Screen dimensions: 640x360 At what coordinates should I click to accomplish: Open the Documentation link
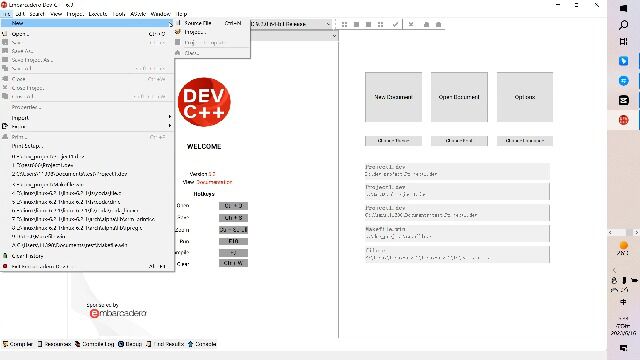click(x=214, y=182)
